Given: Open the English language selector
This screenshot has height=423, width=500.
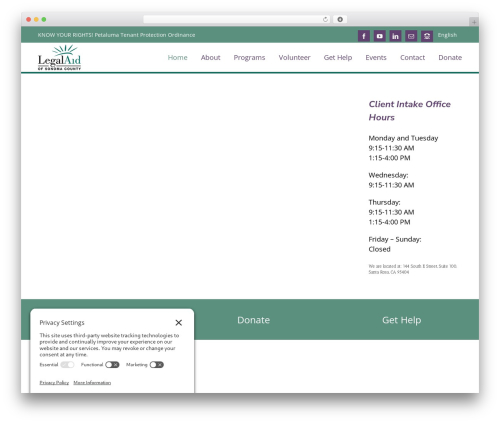Looking at the screenshot, I should coord(447,35).
